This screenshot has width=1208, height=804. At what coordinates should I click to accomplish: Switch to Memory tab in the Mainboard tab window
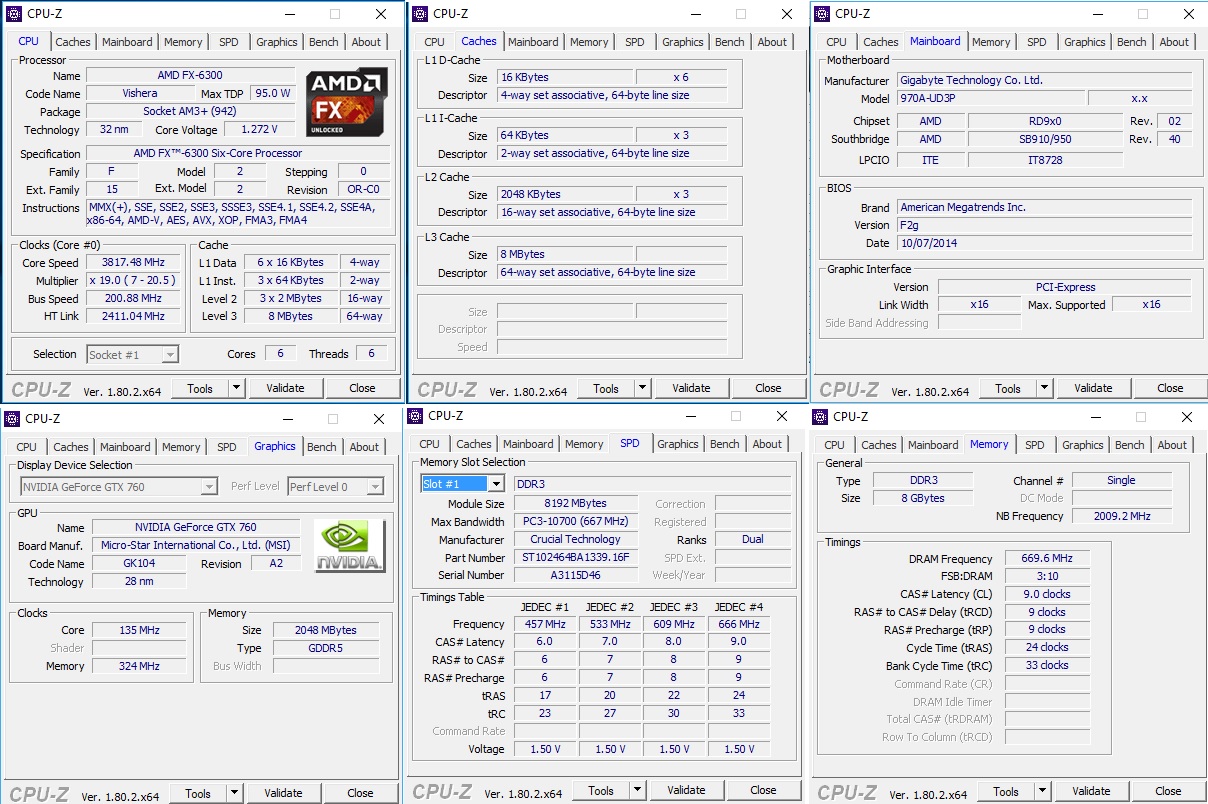[991, 42]
